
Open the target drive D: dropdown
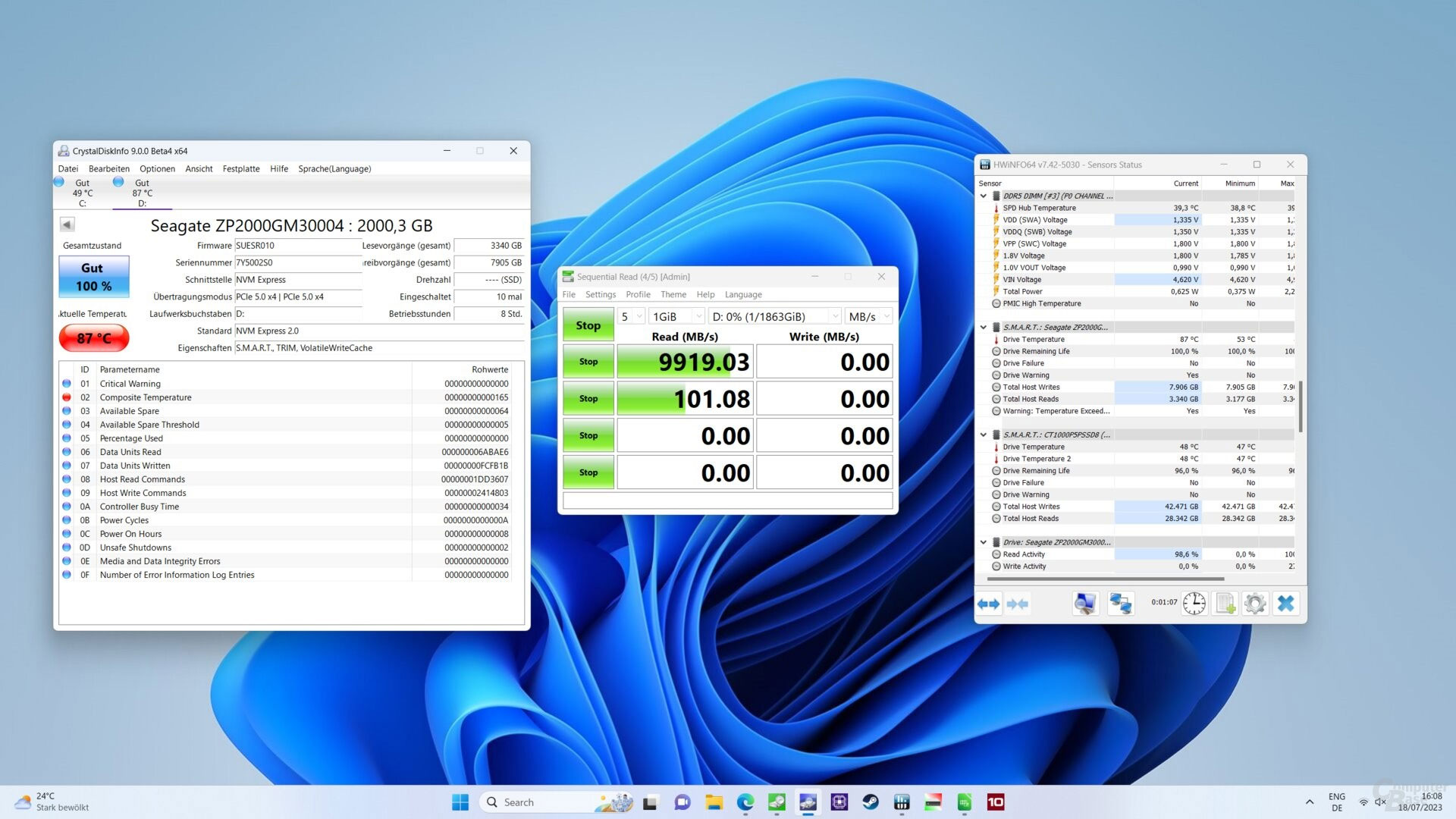pos(775,316)
